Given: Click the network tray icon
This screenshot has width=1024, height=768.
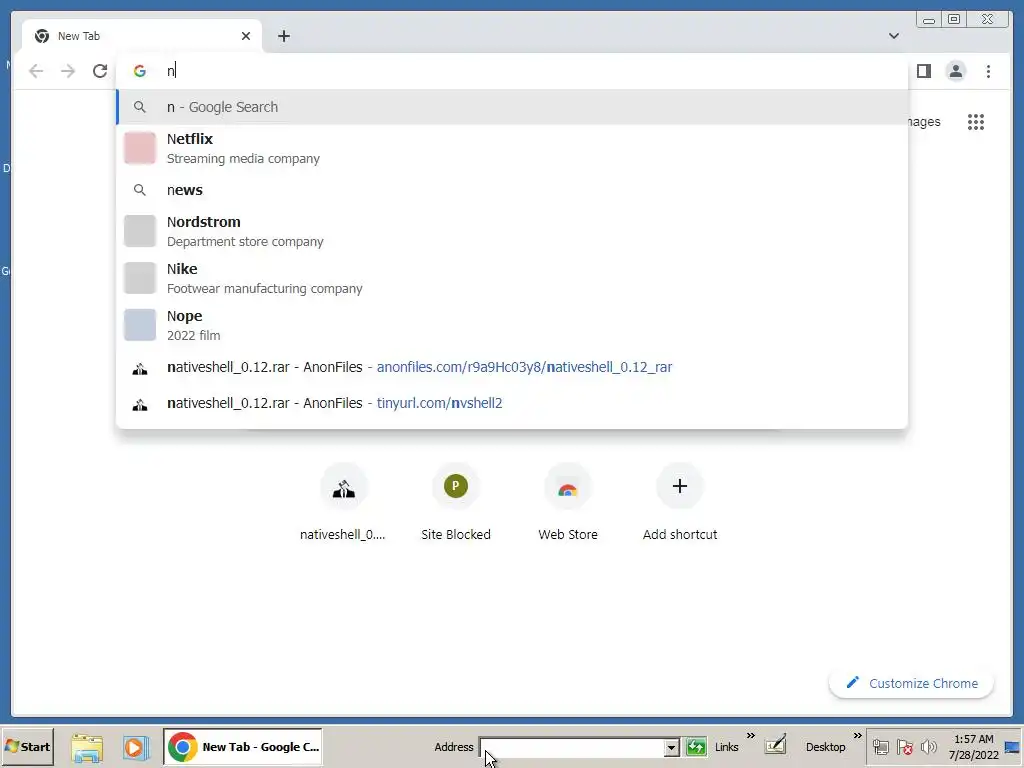Looking at the screenshot, I should pos(881,747).
